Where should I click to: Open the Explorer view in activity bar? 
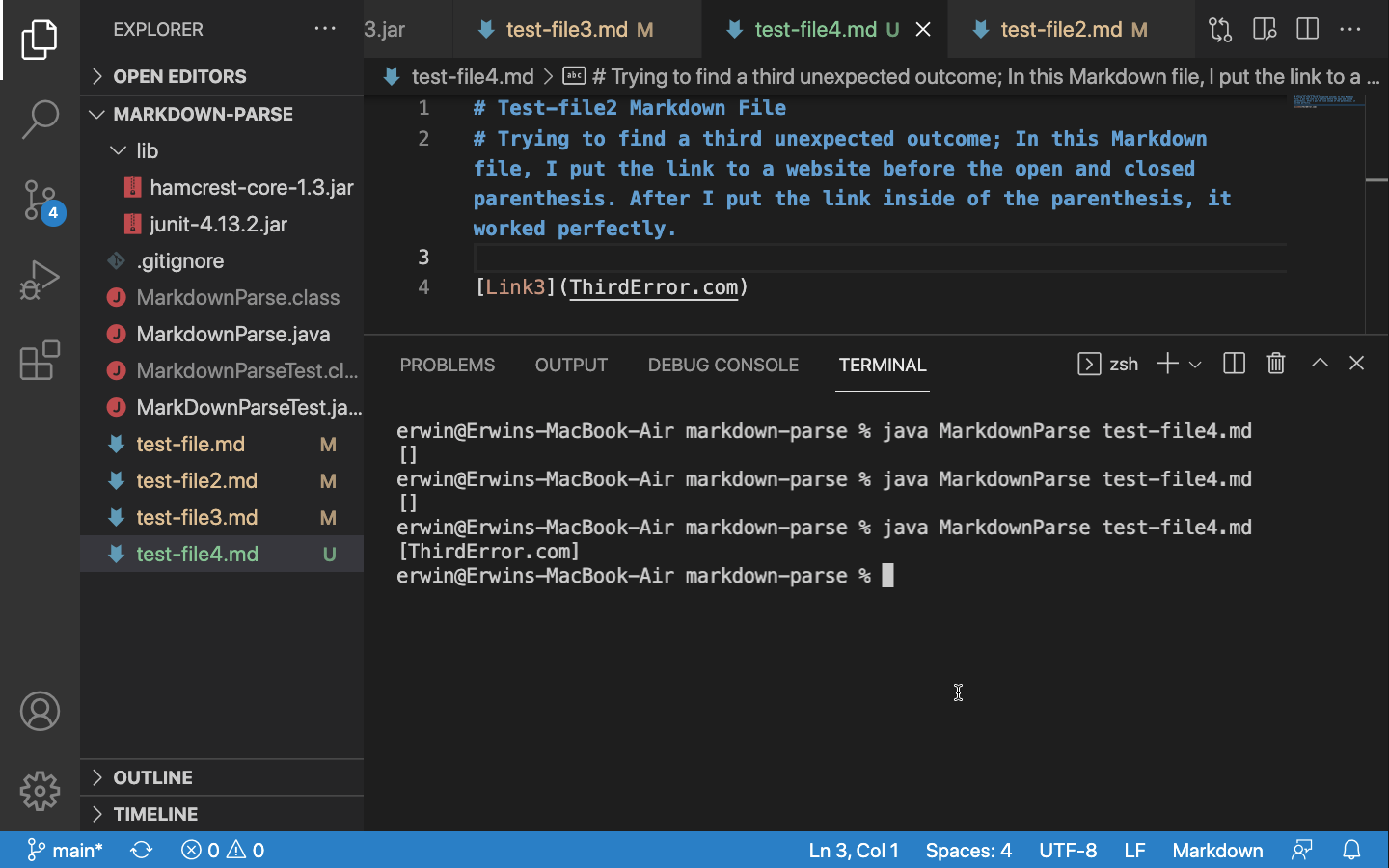click(40, 40)
